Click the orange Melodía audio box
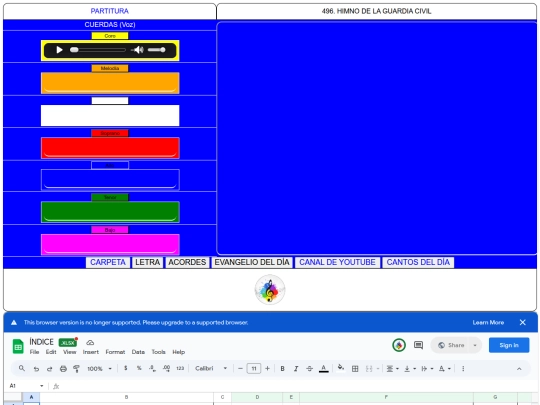The width and height of the screenshot is (540, 405). click(110, 83)
